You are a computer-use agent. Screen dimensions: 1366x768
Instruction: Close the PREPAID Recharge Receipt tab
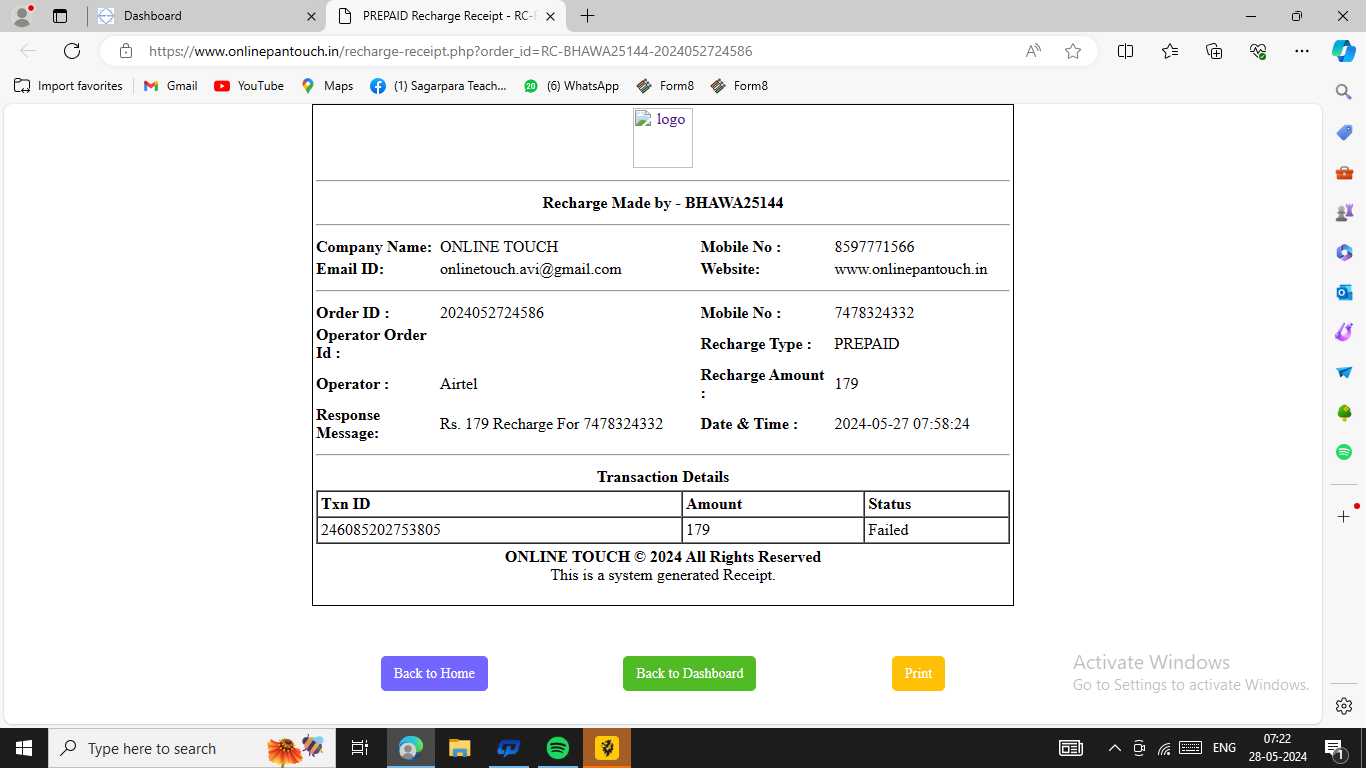[550, 16]
